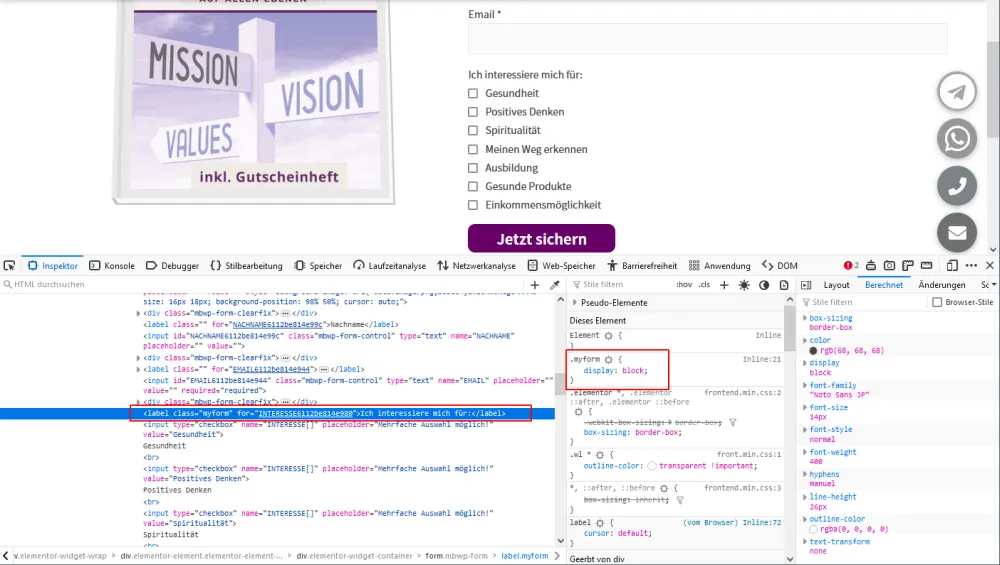Switch to the Debugger tab
Image resolution: width=1000 pixels, height=565 pixels.
[x=172, y=265]
